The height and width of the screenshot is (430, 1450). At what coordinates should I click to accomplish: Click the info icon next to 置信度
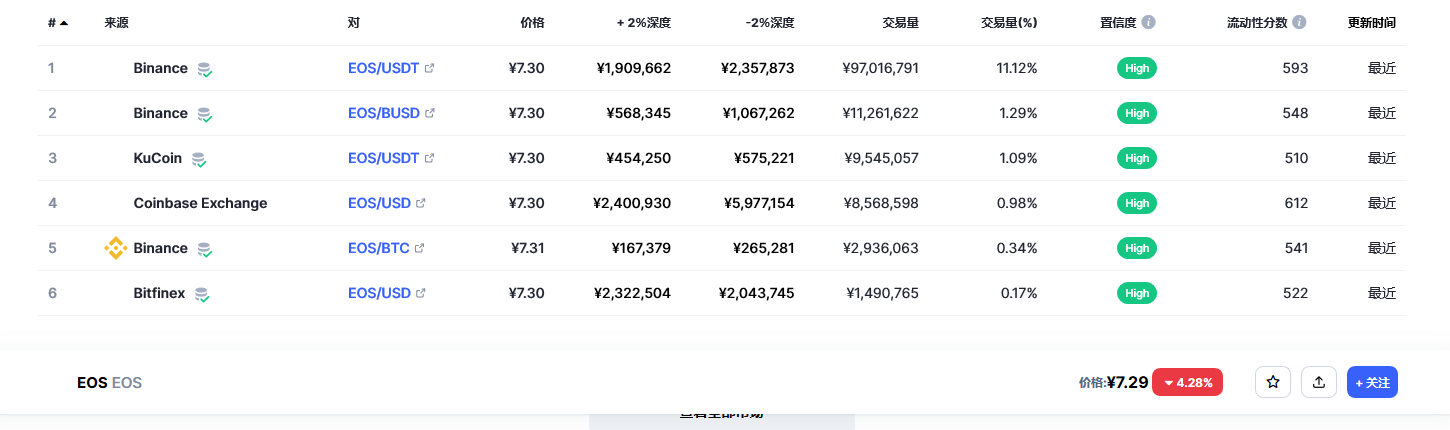click(1149, 22)
